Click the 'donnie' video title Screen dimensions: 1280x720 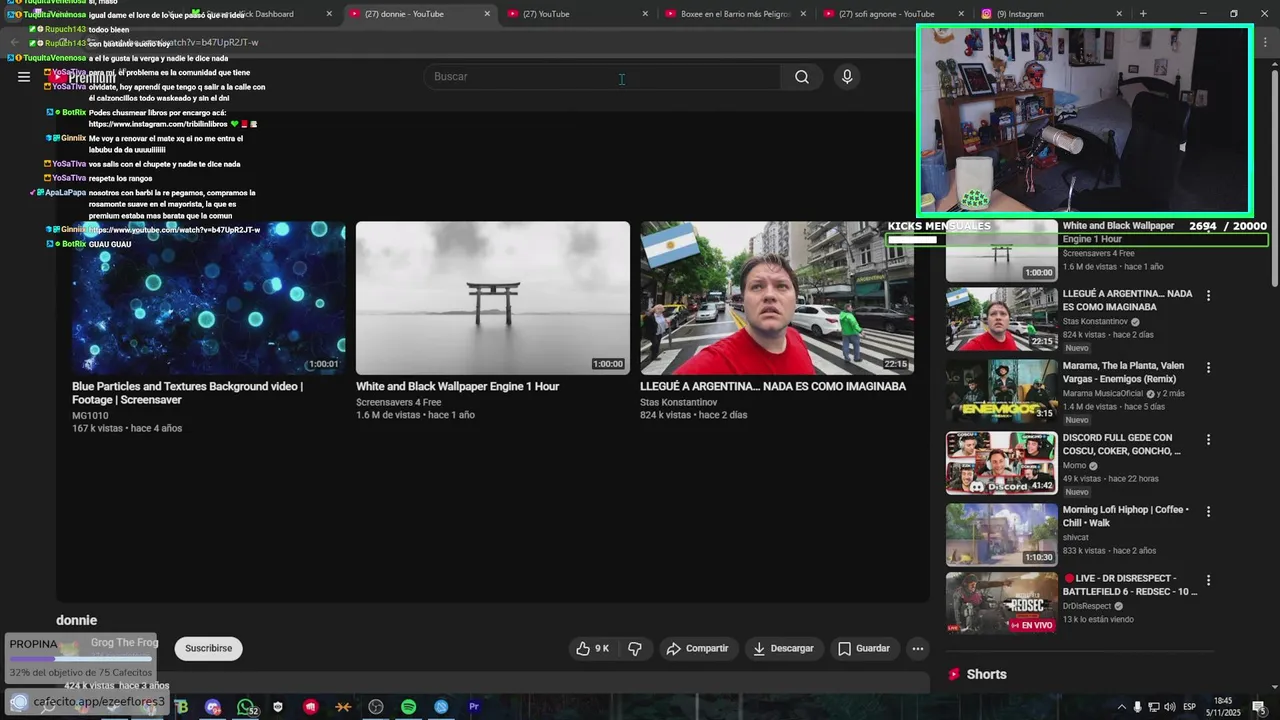click(x=76, y=621)
